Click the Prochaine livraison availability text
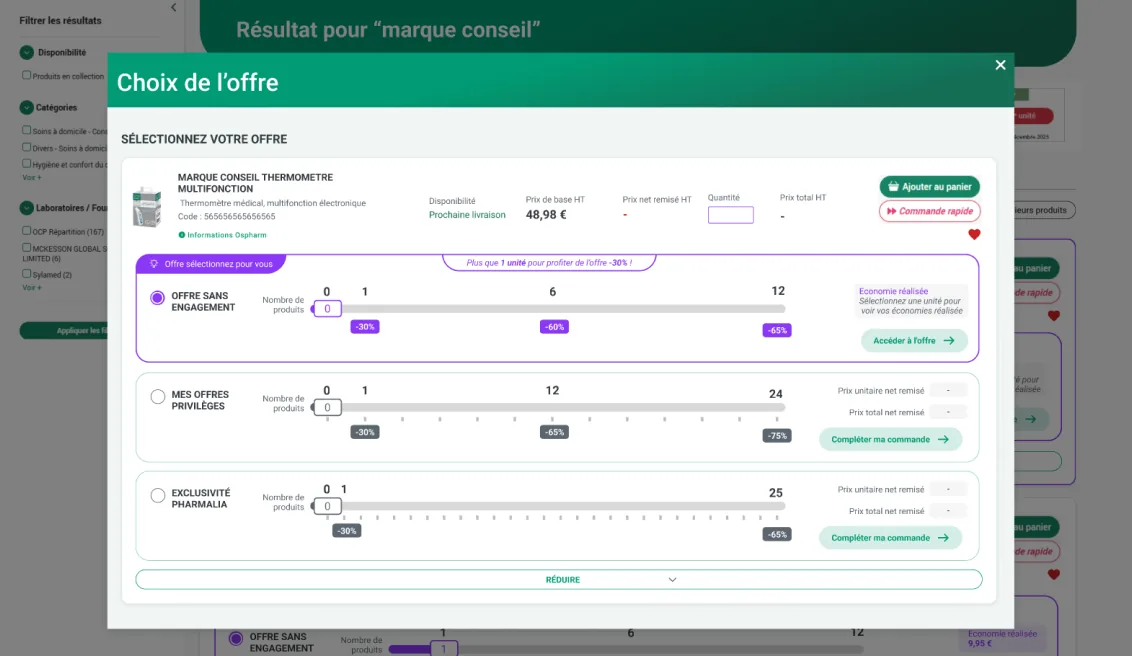The width and height of the screenshot is (1132, 656). [x=467, y=215]
